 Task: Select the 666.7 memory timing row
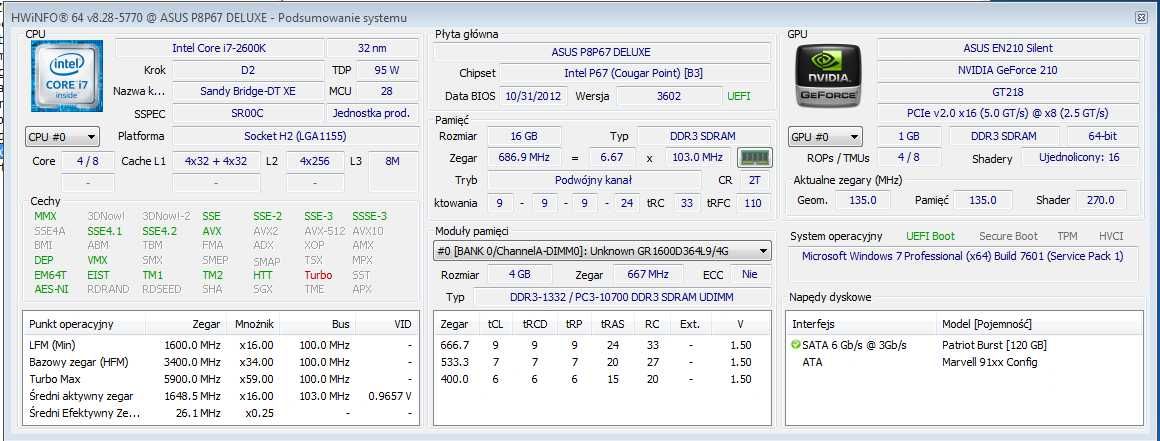(x=602, y=345)
